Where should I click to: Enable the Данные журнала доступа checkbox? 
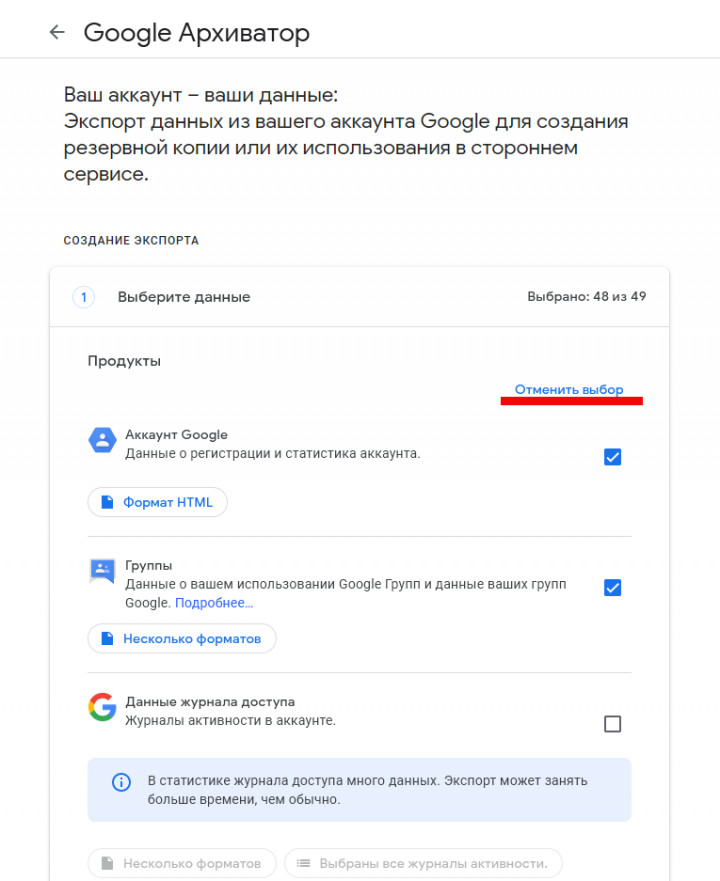tap(613, 724)
